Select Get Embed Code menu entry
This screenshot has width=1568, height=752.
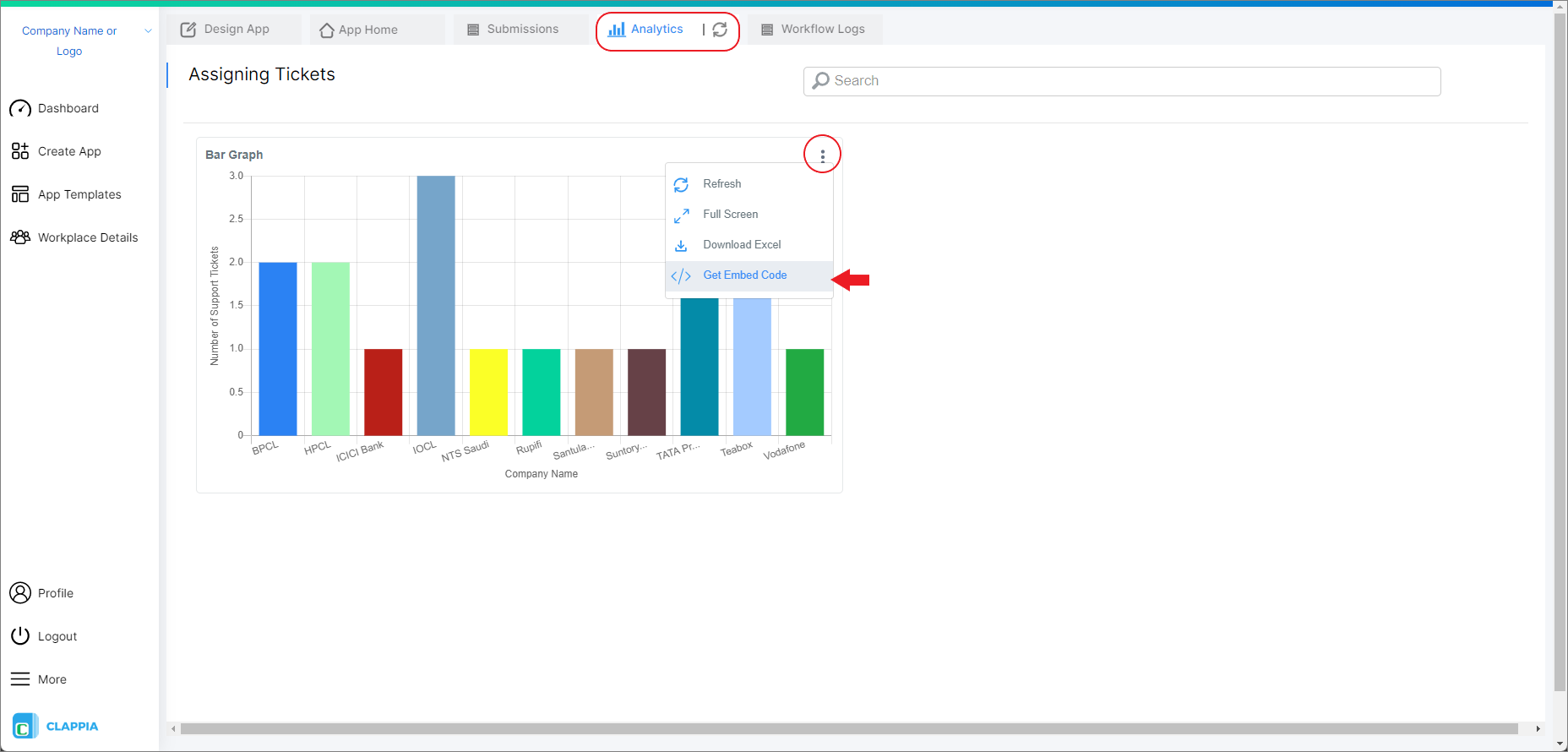point(749,275)
